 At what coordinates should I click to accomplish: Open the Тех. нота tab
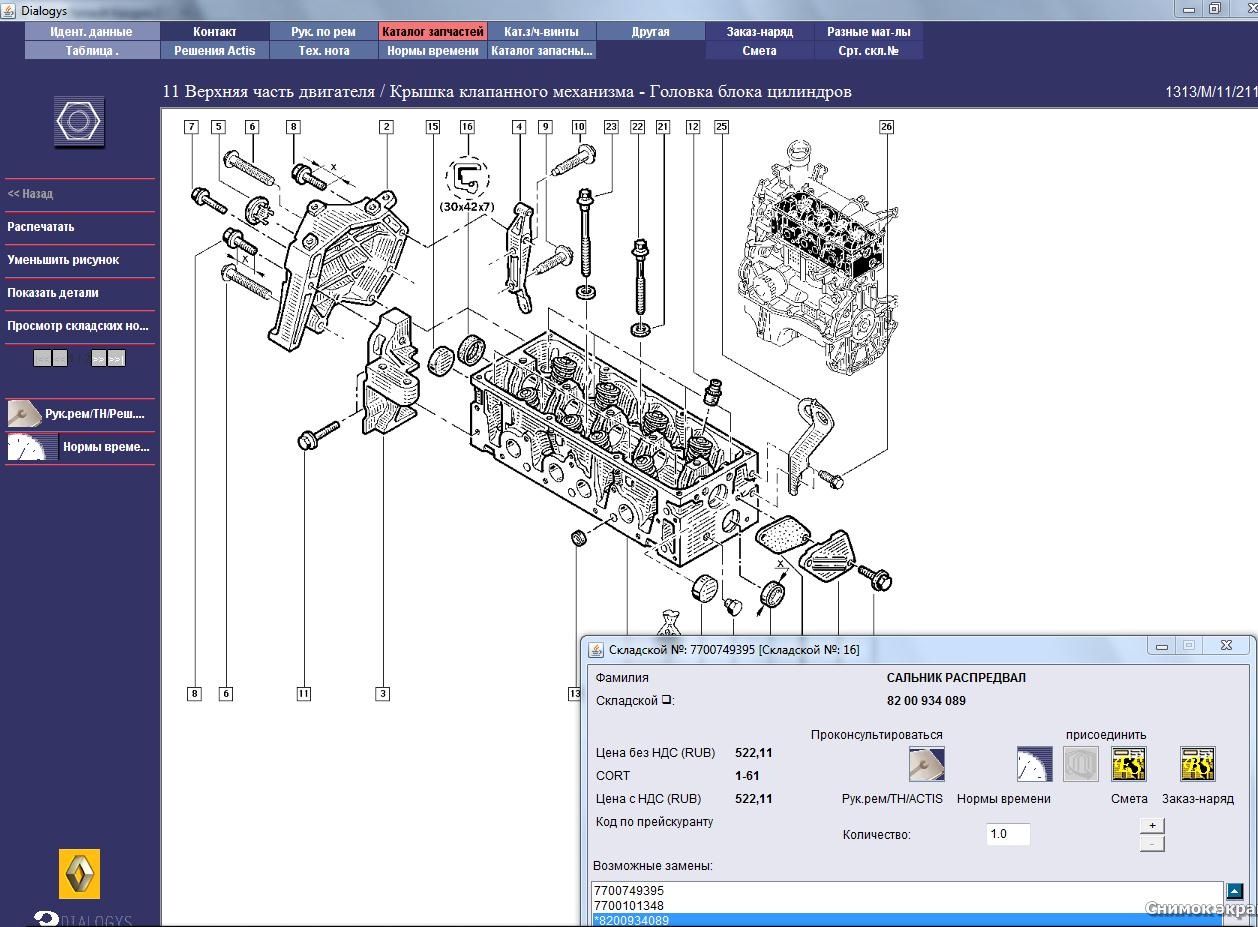click(x=324, y=51)
